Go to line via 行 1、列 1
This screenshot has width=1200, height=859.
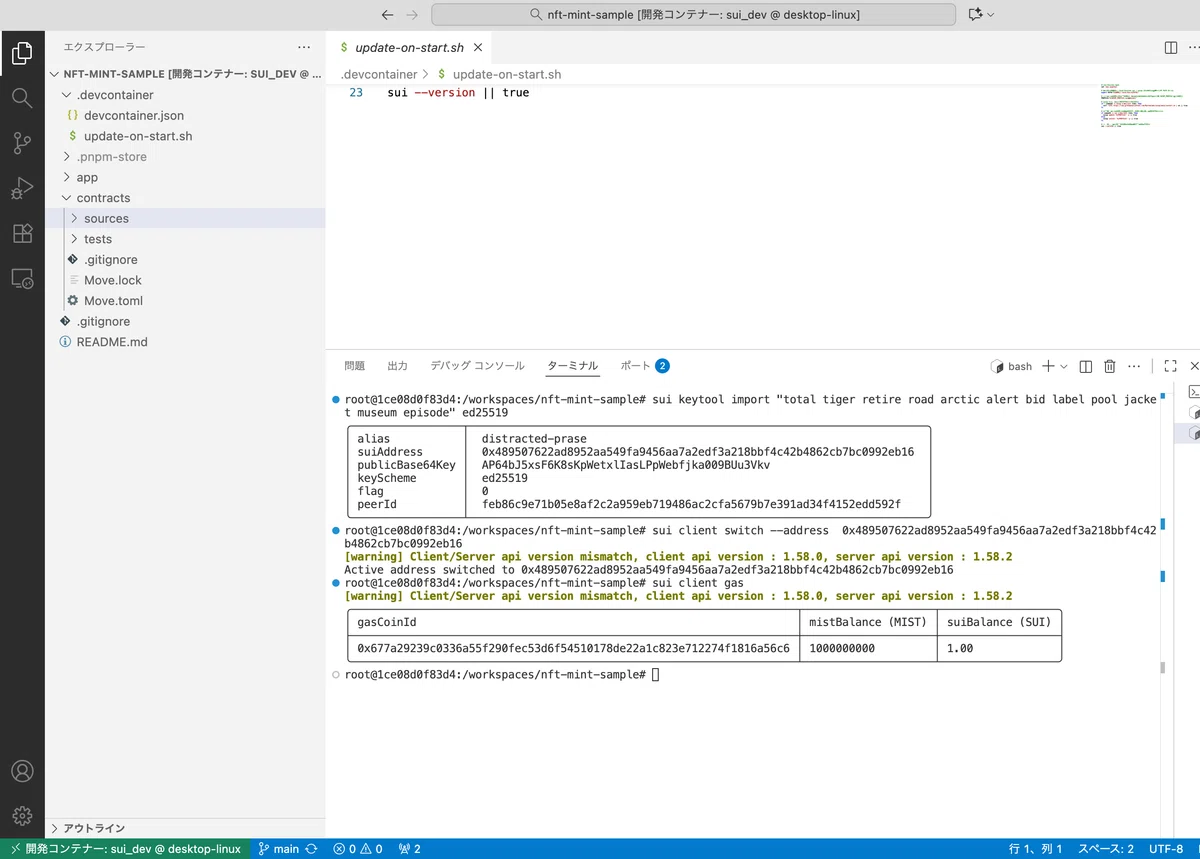[x=1035, y=849]
